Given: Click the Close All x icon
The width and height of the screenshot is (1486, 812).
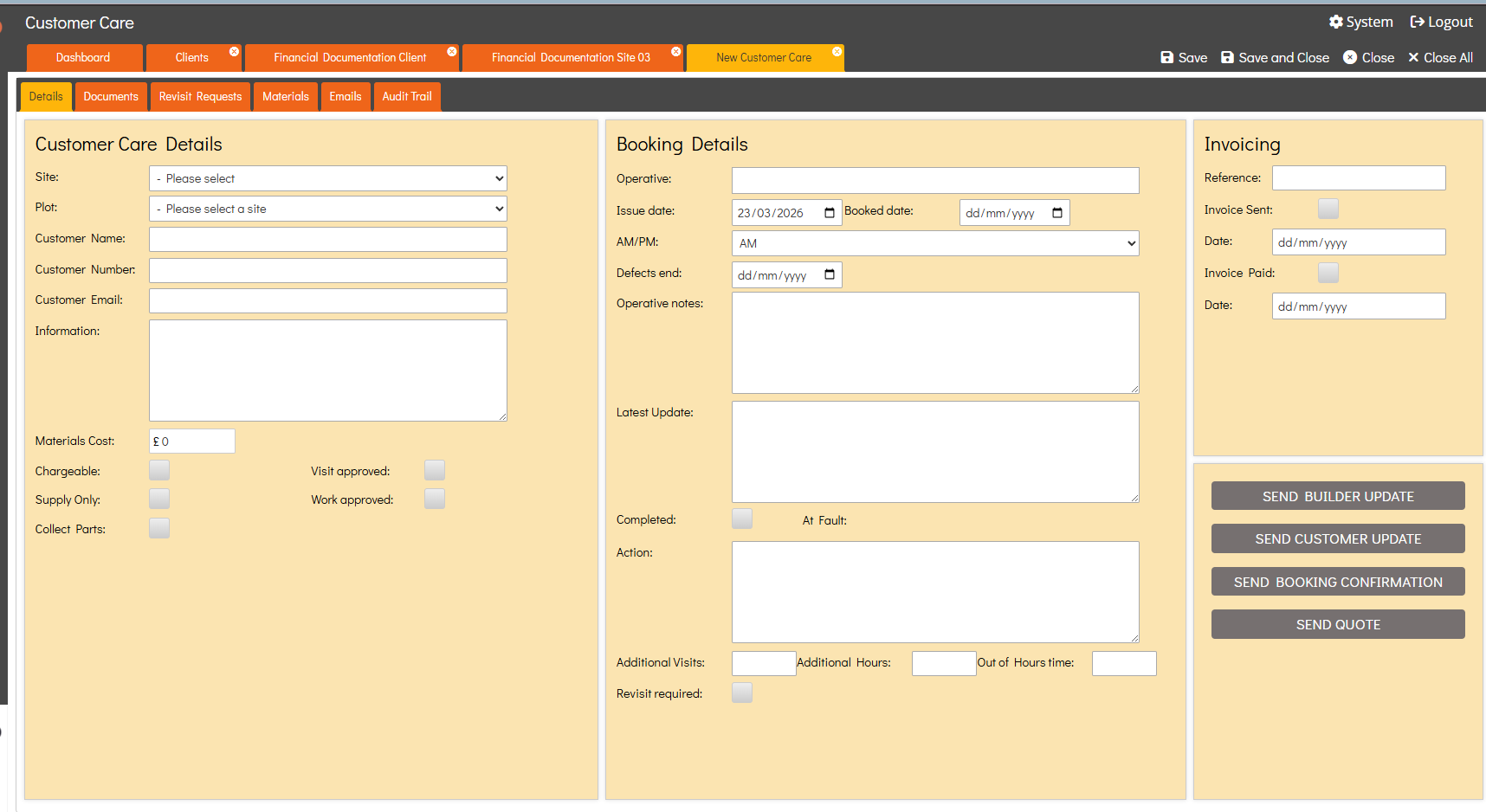Looking at the screenshot, I should pyautogui.click(x=1413, y=57).
